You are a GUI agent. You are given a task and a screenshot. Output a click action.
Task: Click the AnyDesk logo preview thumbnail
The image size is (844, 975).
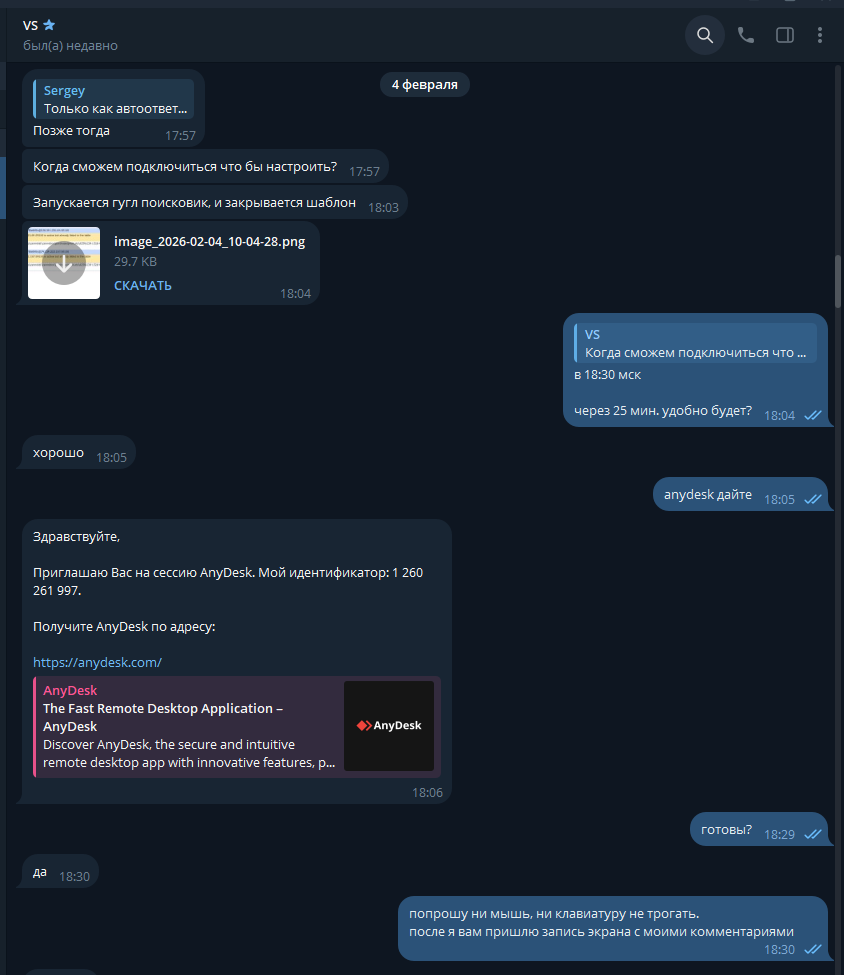tap(389, 726)
